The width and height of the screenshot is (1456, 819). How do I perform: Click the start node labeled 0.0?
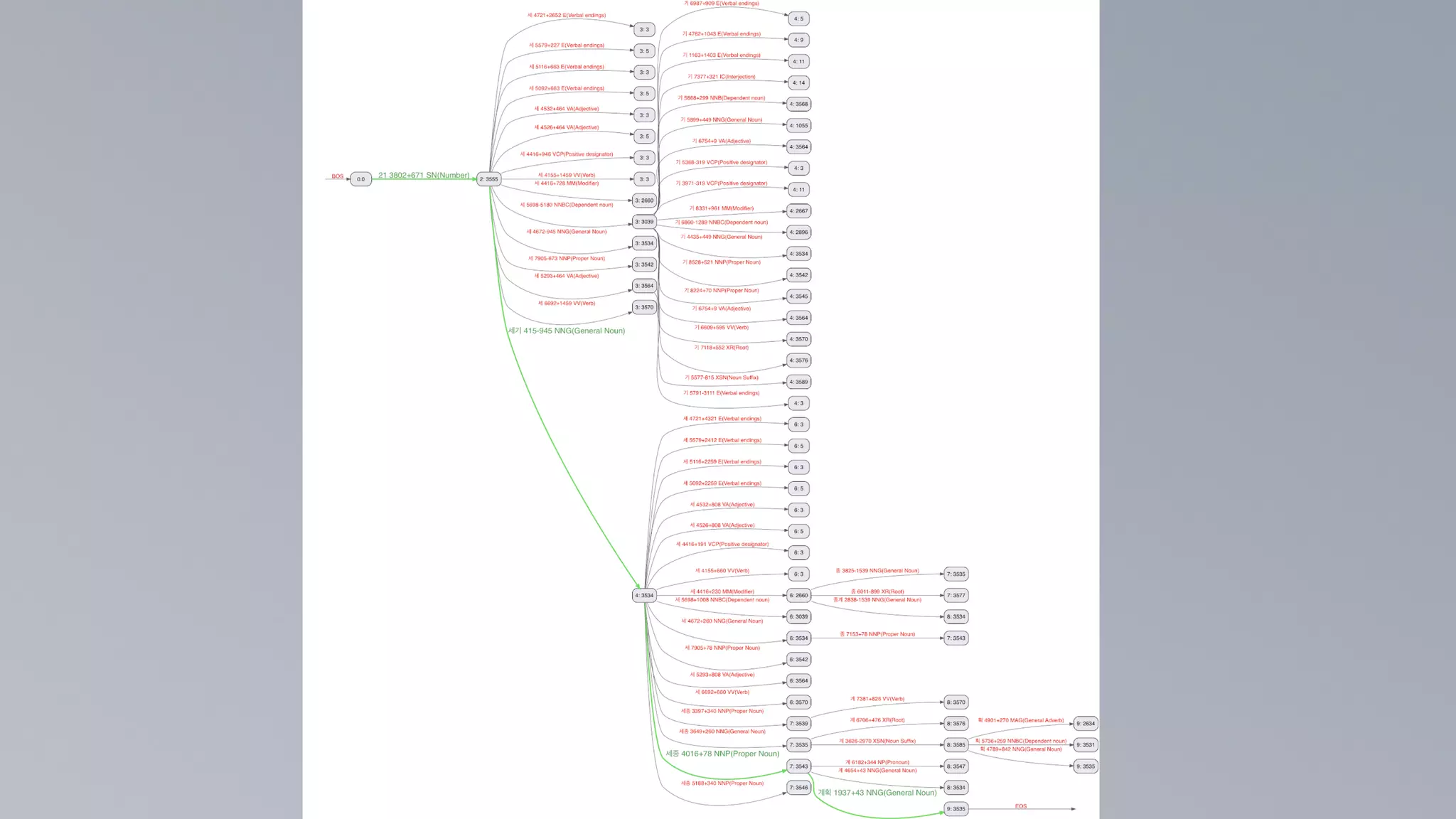click(x=360, y=179)
